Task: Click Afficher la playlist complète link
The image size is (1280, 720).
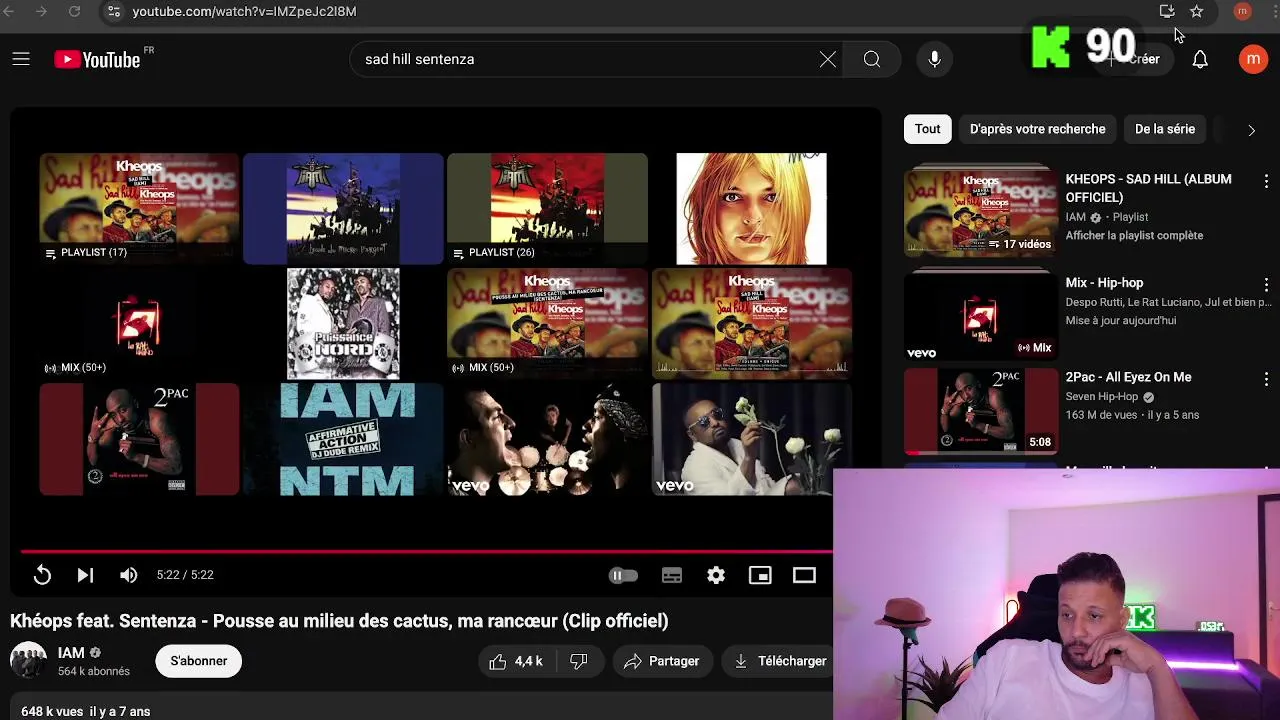Action: pyautogui.click(x=1134, y=235)
